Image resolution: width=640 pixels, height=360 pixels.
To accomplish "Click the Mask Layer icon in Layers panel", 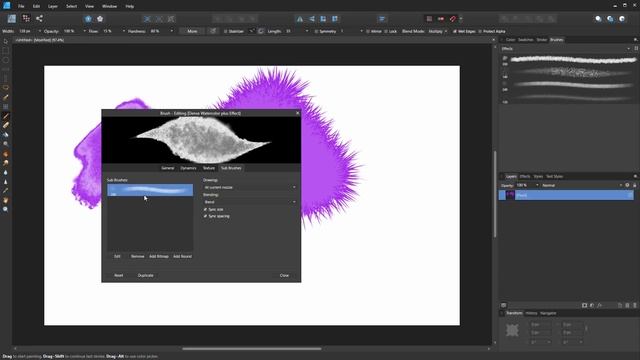I will tap(584, 305).
